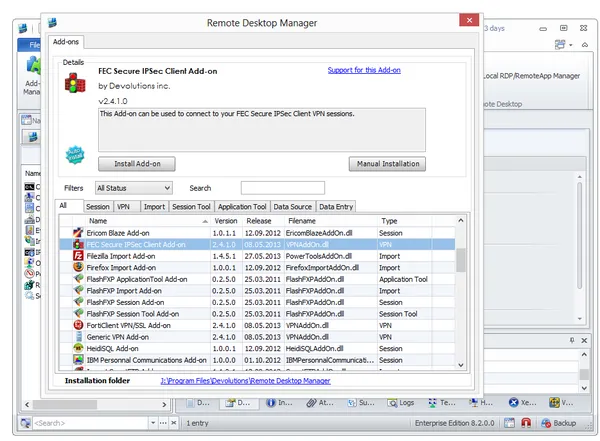Open Backup in the main window status bar
Screen dimensions: 600x441
click(x=558, y=423)
